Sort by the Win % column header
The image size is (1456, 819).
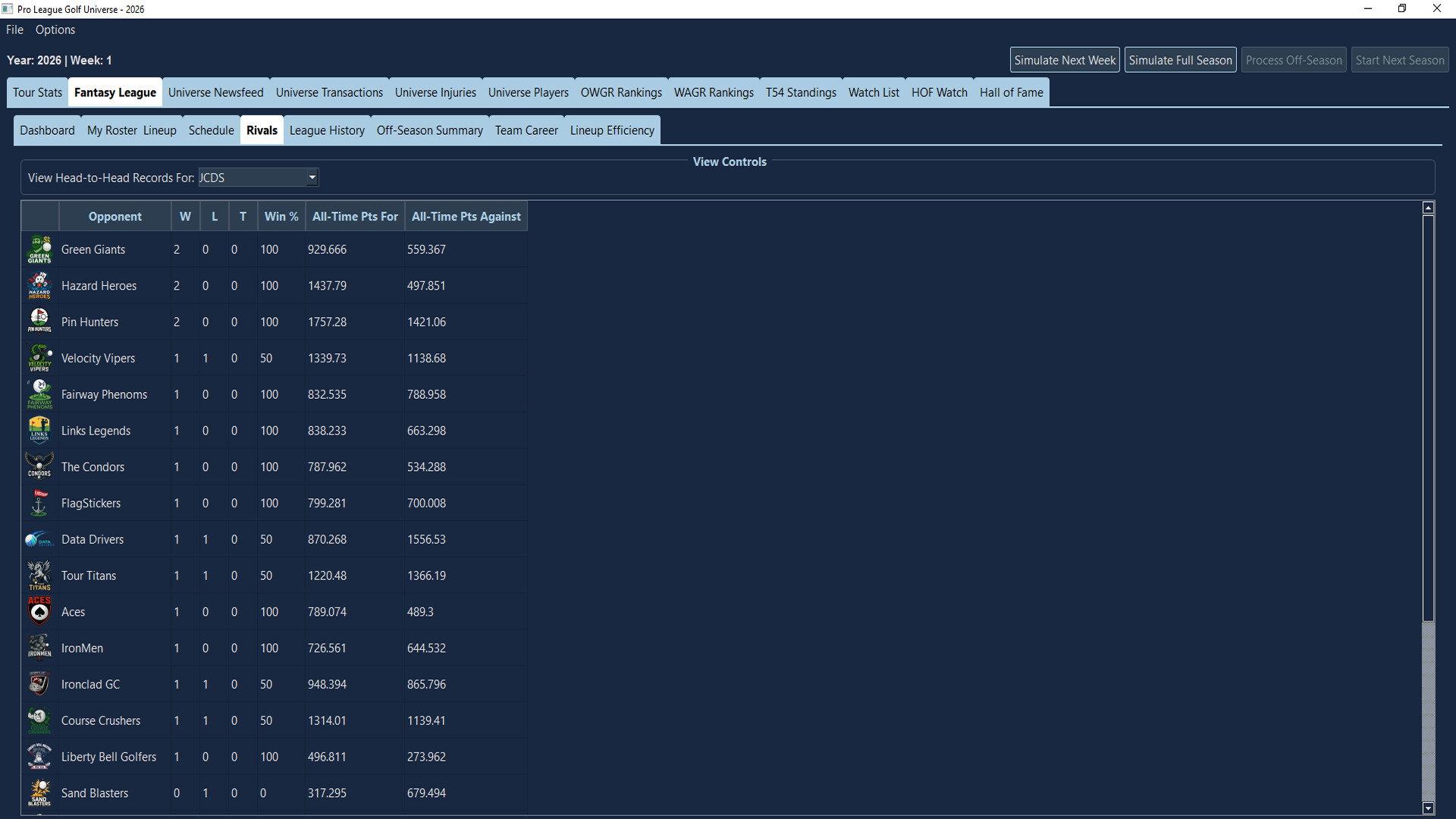[x=281, y=216]
